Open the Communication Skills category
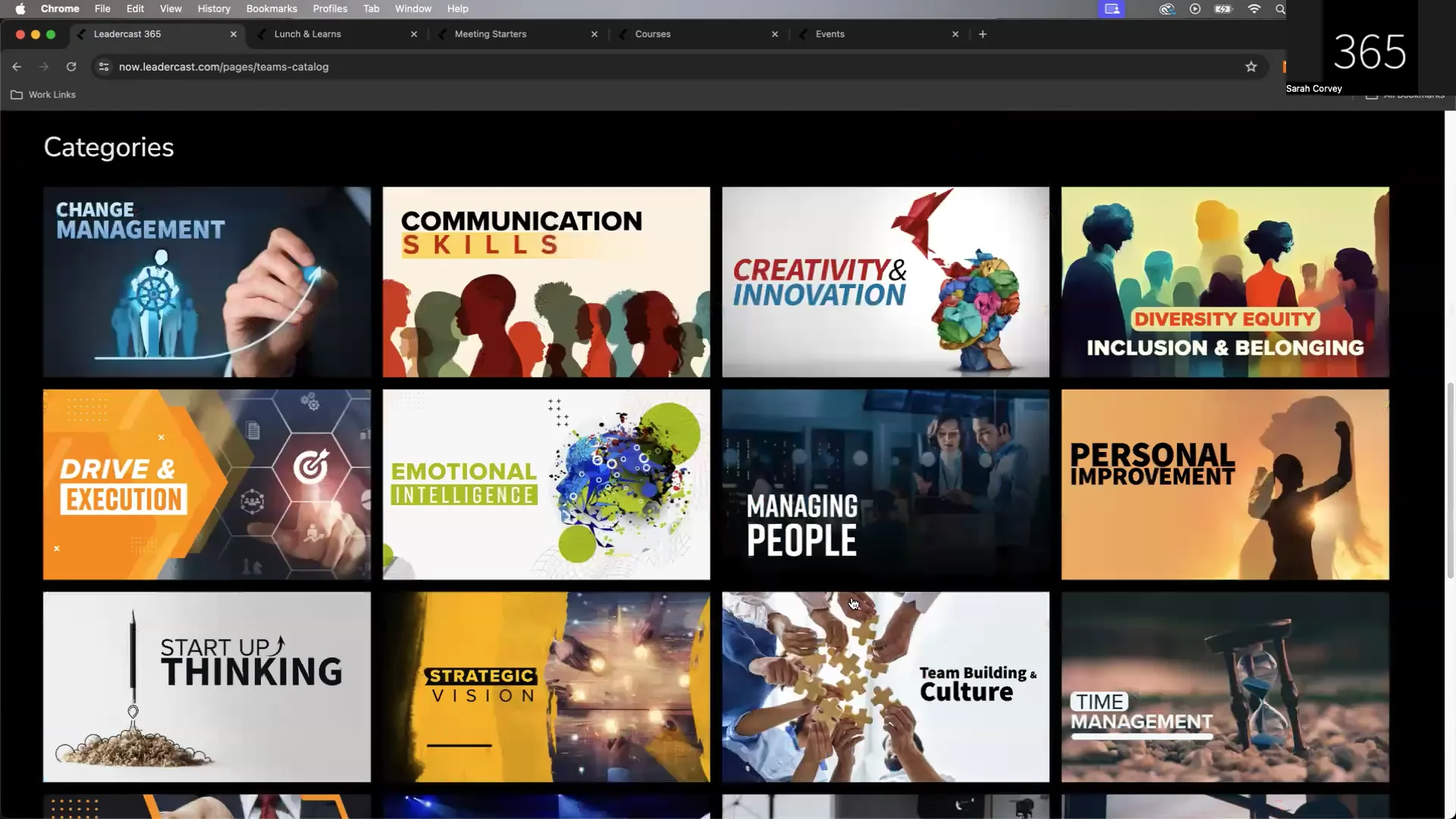Image resolution: width=1456 pixels, height=819 pixels. (547, 282)
